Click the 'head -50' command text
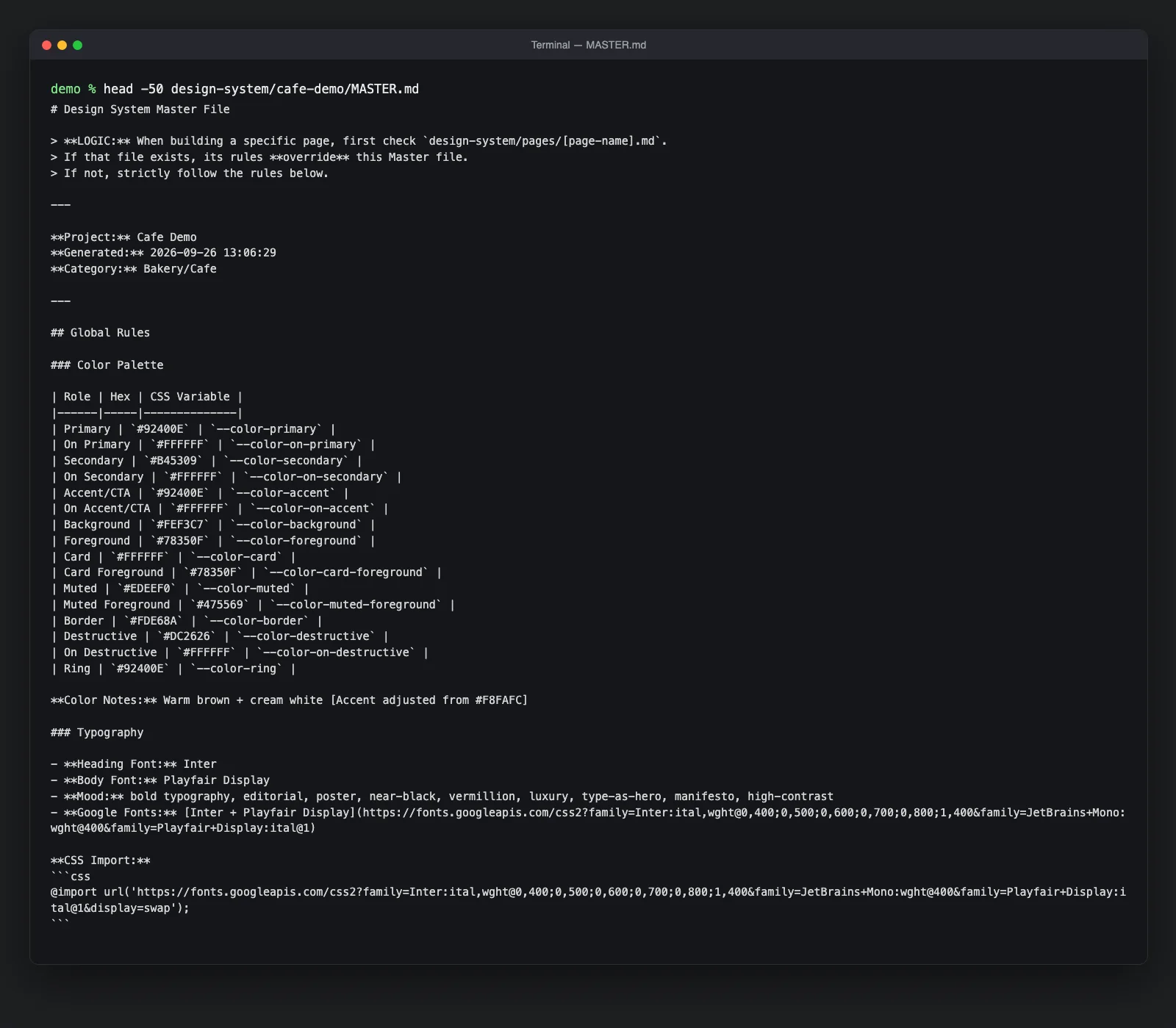The height and width of the screenshot is (1028, 1176). point(133,89)
